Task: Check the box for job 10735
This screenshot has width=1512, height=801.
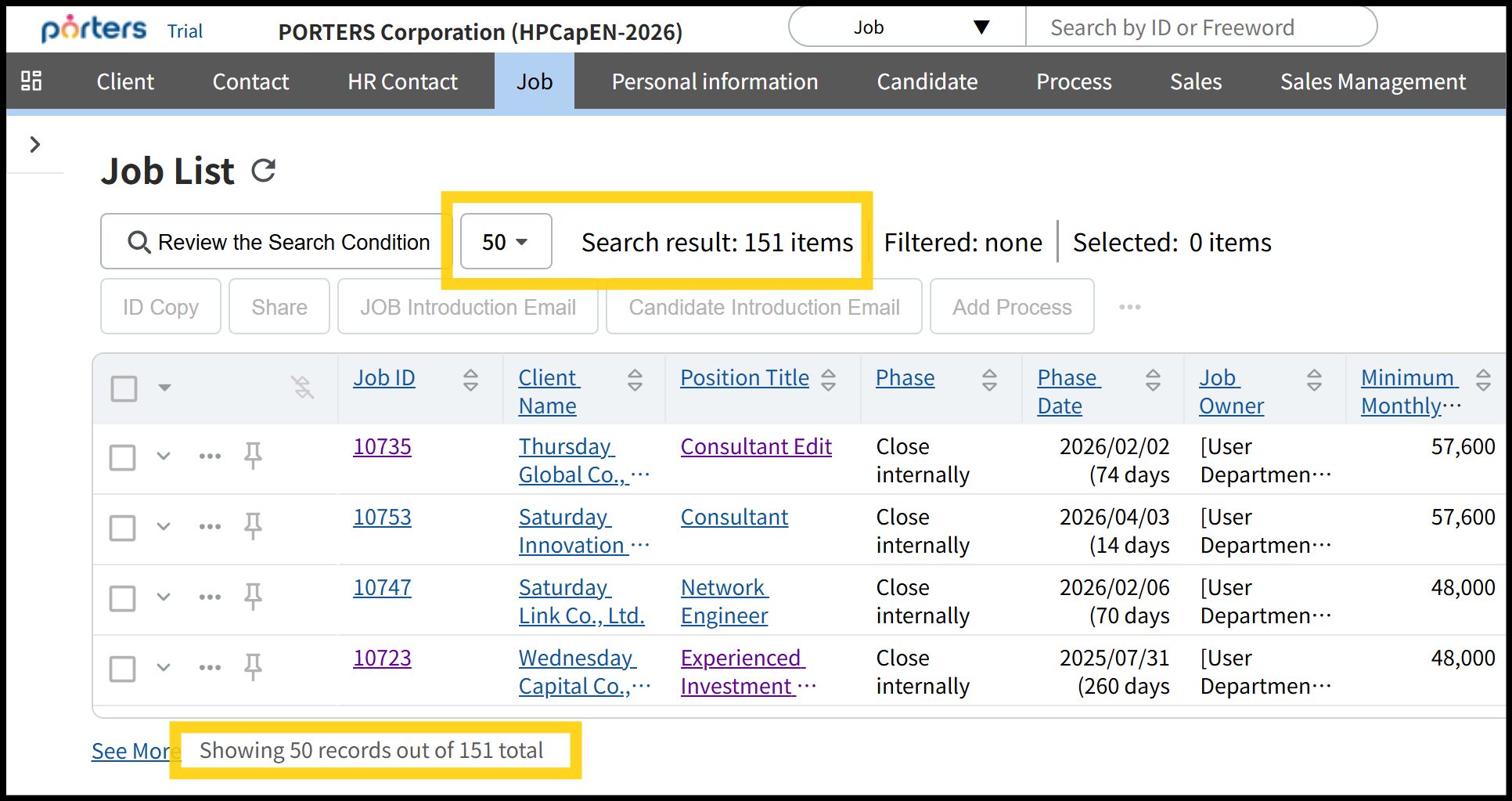Action: pos(123,456)
